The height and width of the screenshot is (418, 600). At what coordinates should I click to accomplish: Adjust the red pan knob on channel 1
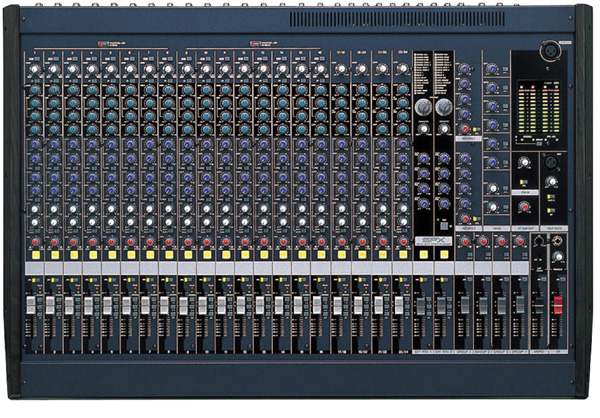point(34,243)
